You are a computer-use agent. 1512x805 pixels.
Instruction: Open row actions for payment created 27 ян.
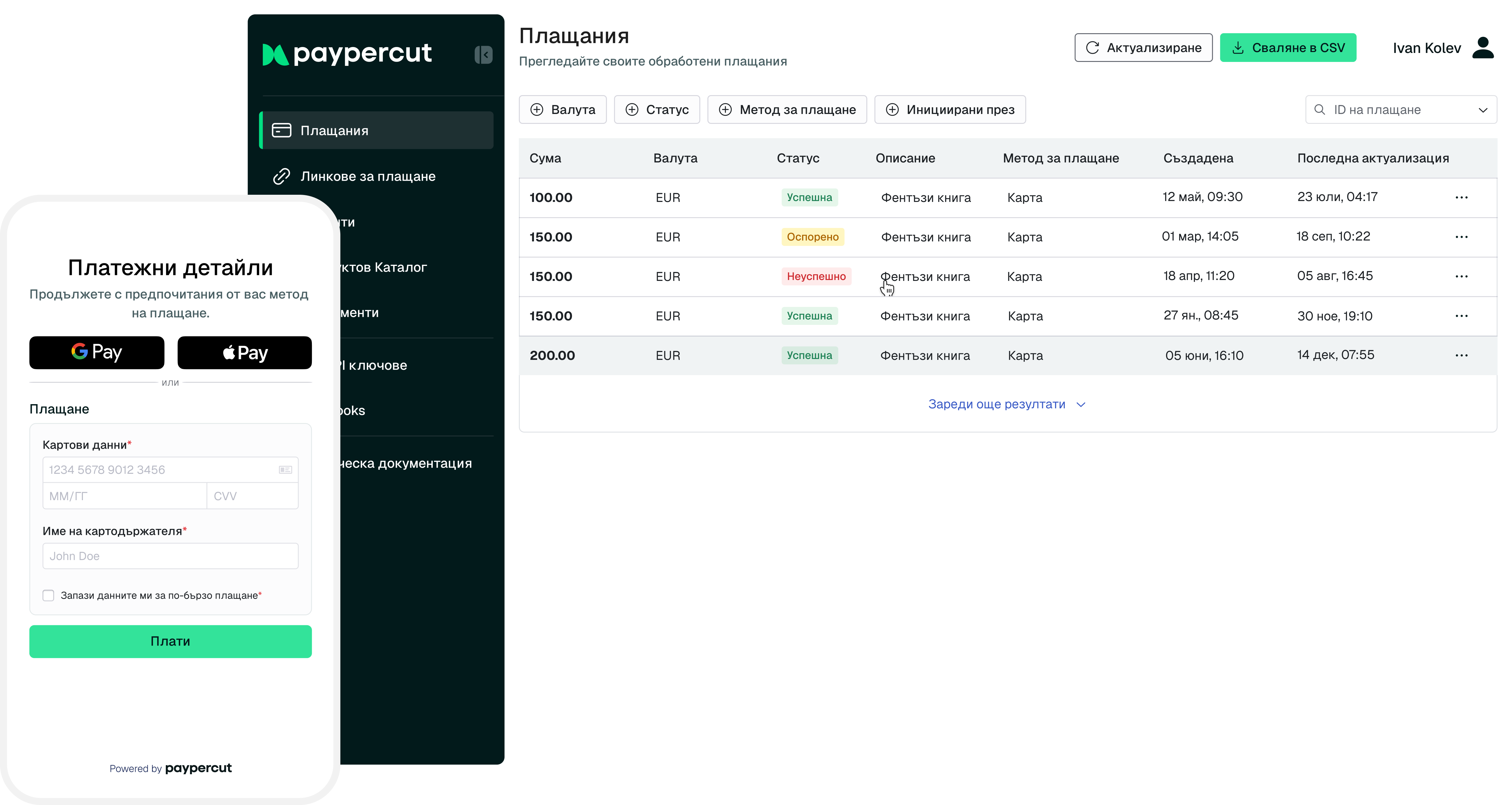[1461, 316]
